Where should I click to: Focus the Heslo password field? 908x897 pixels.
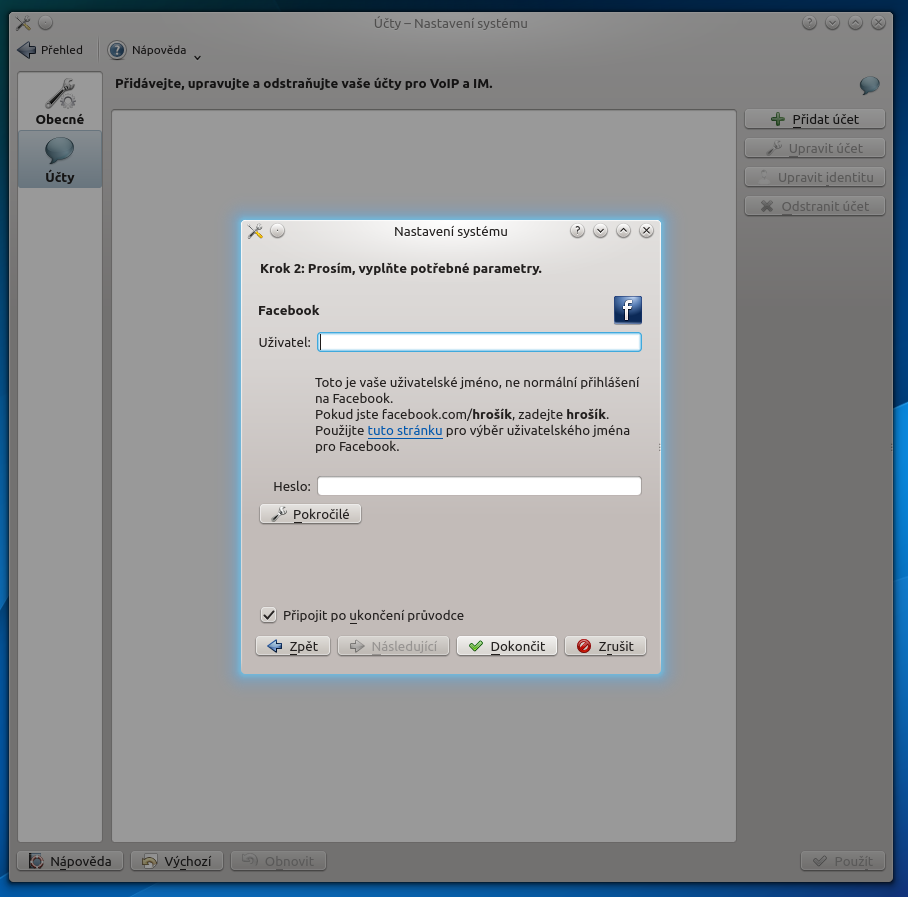tap(479, 486)
